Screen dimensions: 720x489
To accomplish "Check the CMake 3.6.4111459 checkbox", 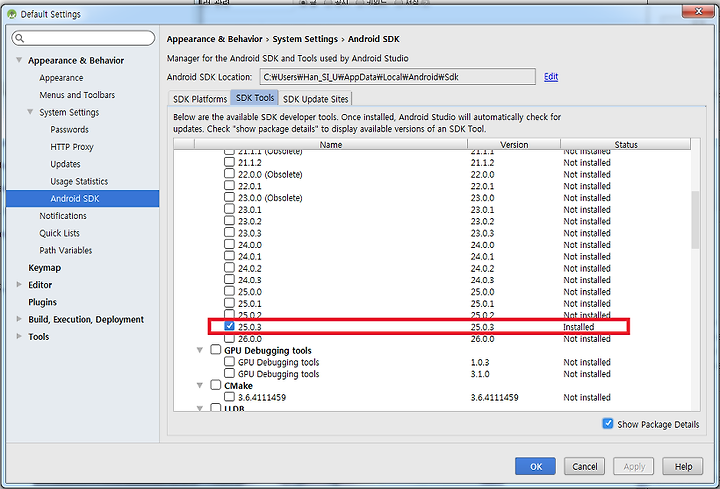I will (229, 397).
